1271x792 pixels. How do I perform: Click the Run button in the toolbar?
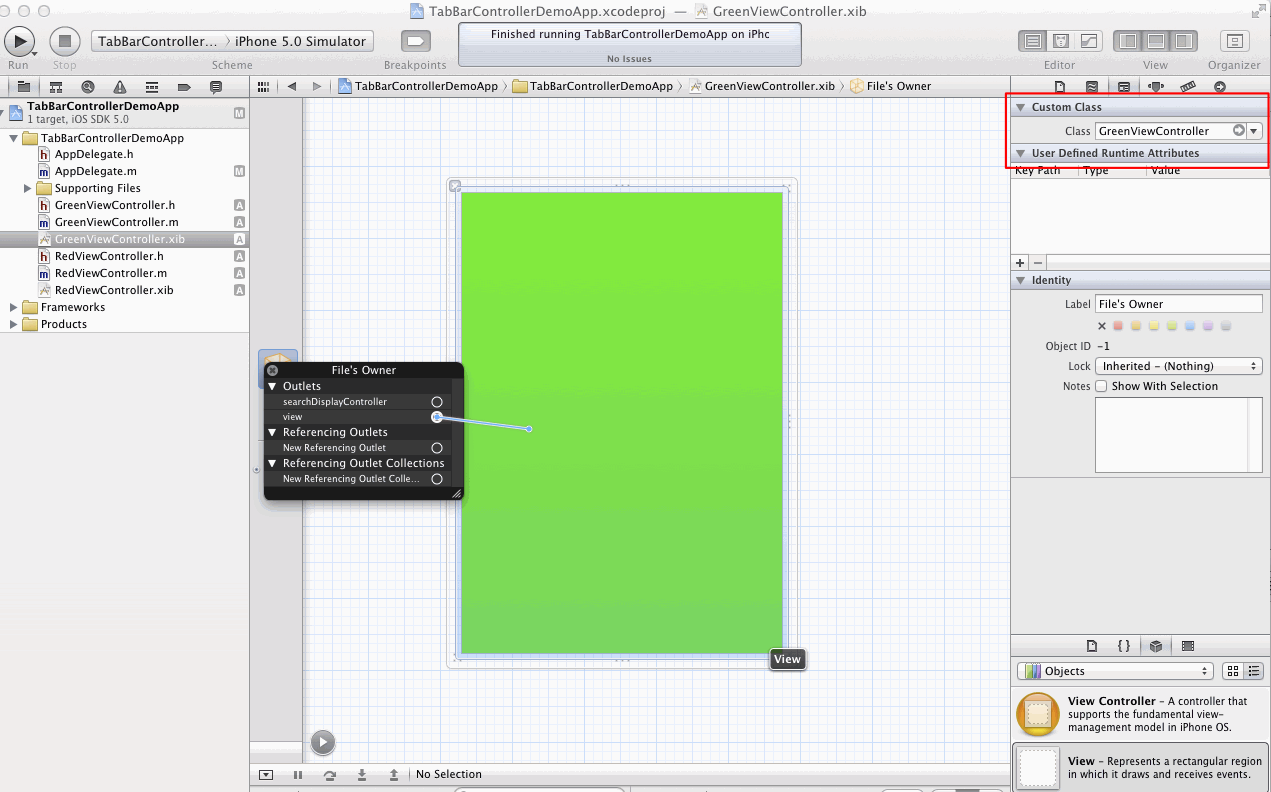click(x=19, y=41)
